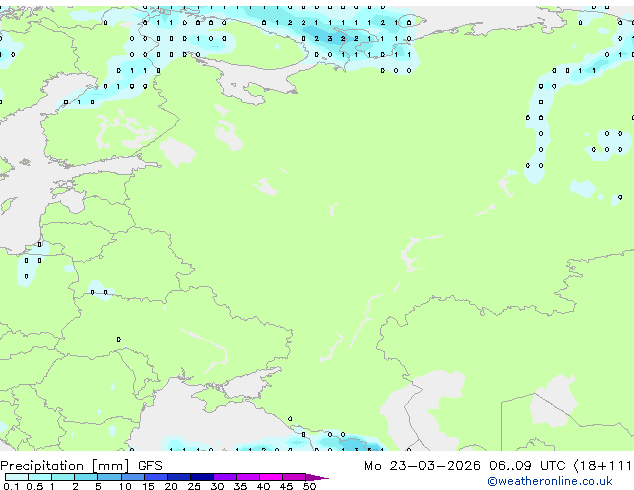Click the '(18+111' forecast run text
Viewport: 634px width, 490px height.
(602, 466)
